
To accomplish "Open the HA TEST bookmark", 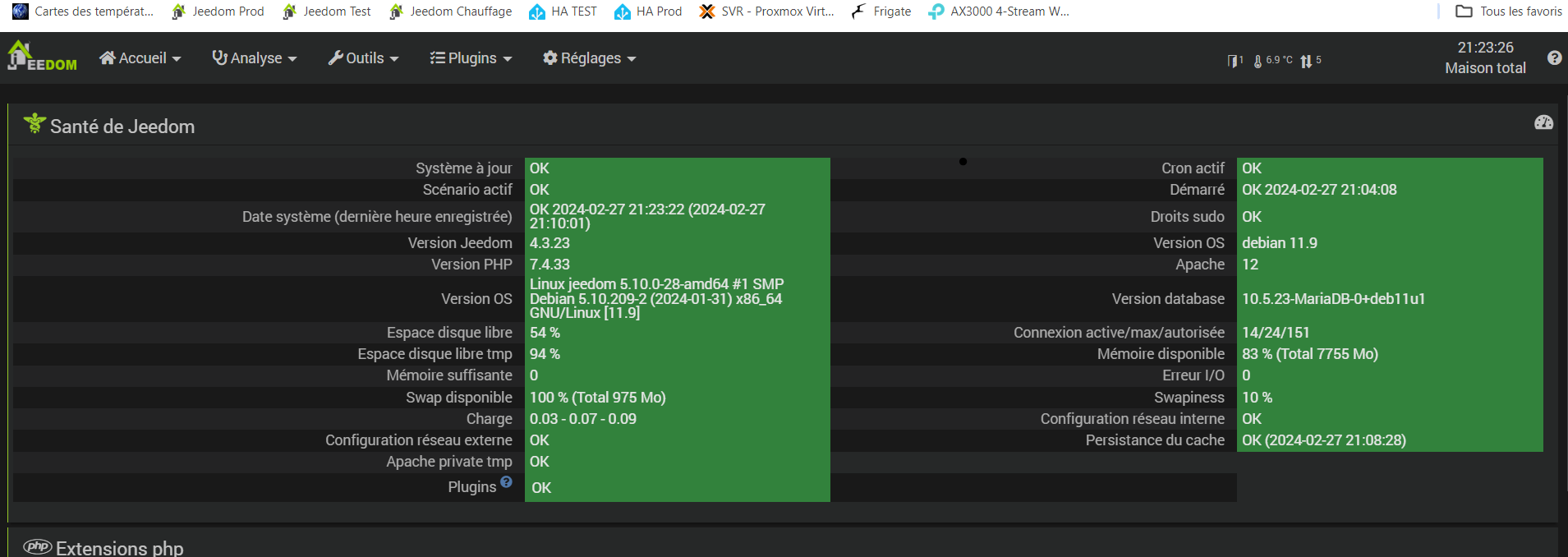I will tap(563, 12).
